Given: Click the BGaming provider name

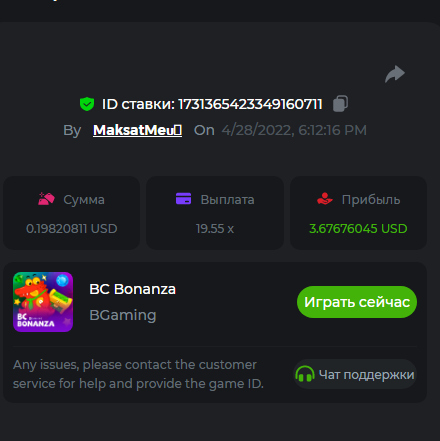Looking at the screenshot, I should point(123,315).
